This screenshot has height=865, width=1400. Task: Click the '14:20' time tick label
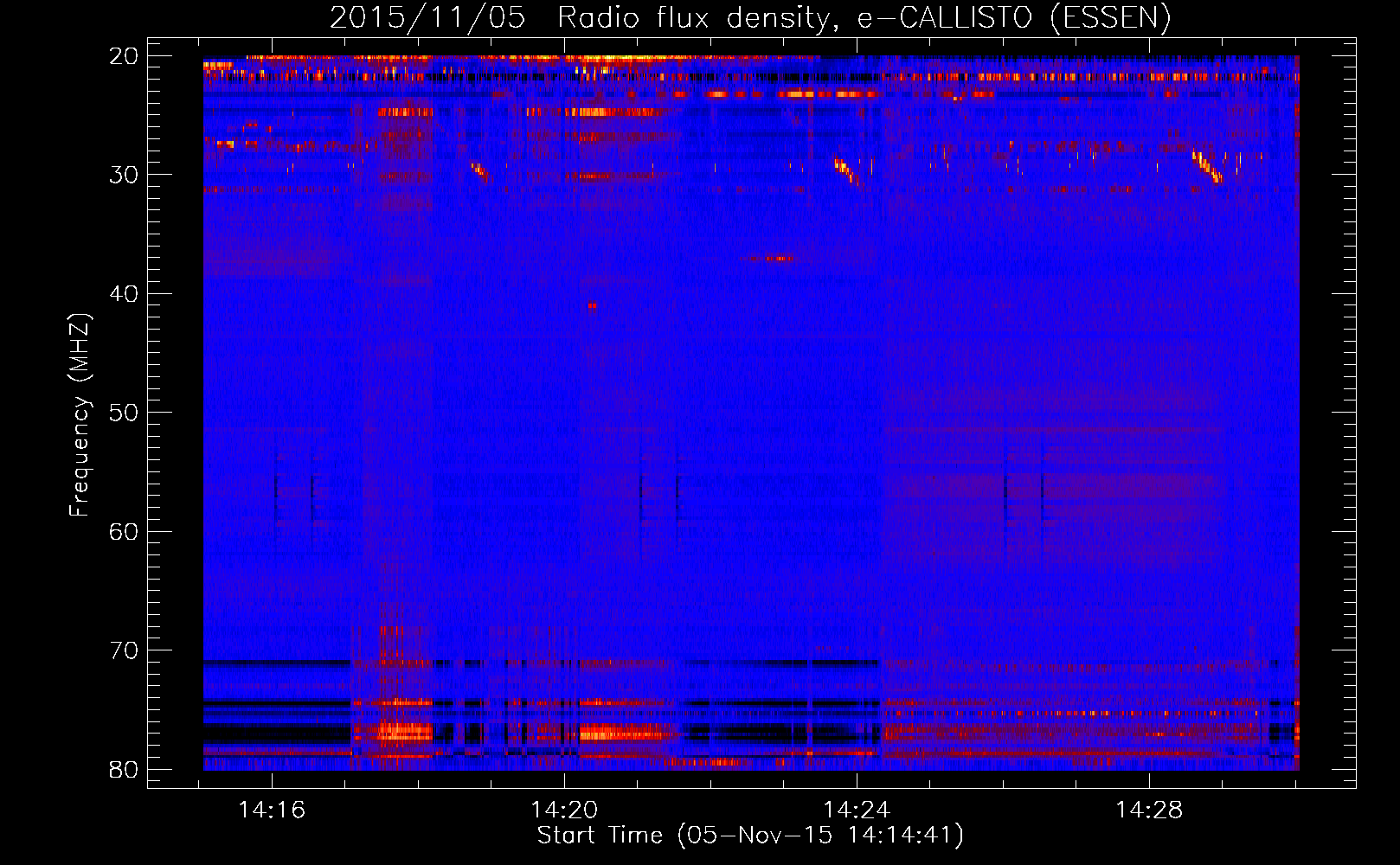coord(564,811)
